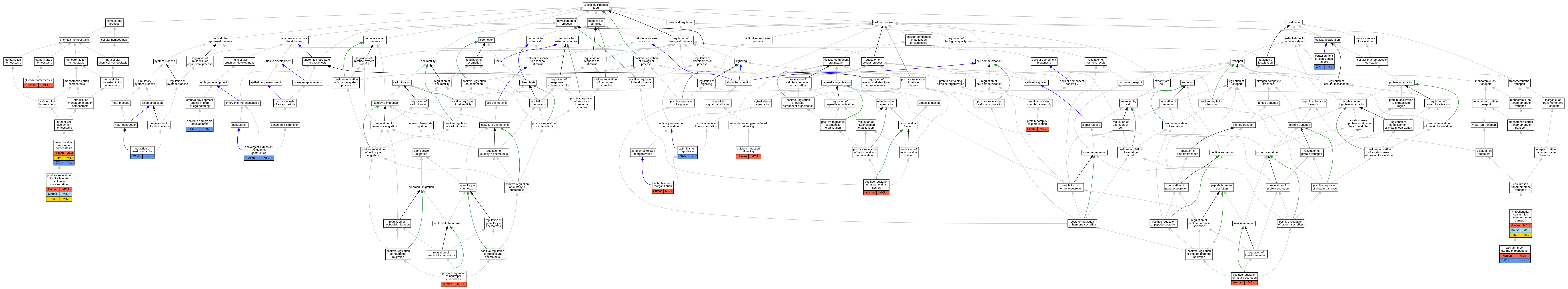Click the 'regulation of biological quality' node
This screenshot has width=1568, height=289.
[x=956, y=40]
